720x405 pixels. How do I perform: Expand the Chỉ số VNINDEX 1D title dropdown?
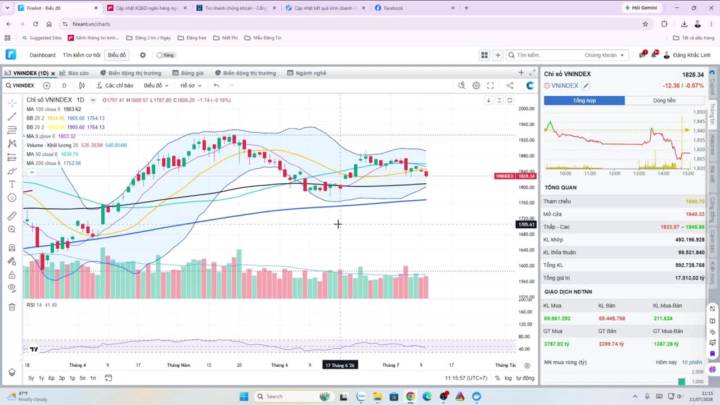(93, 100)
